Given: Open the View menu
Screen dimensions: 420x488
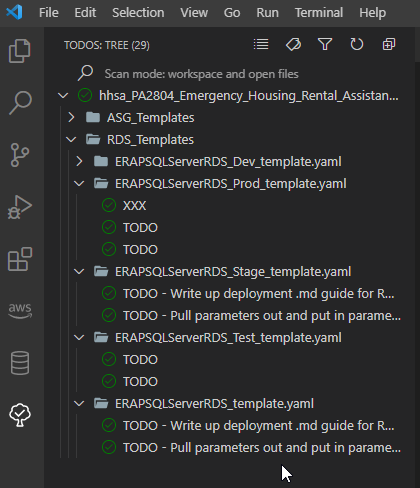Looking at the screenshot, I should 194,13.
